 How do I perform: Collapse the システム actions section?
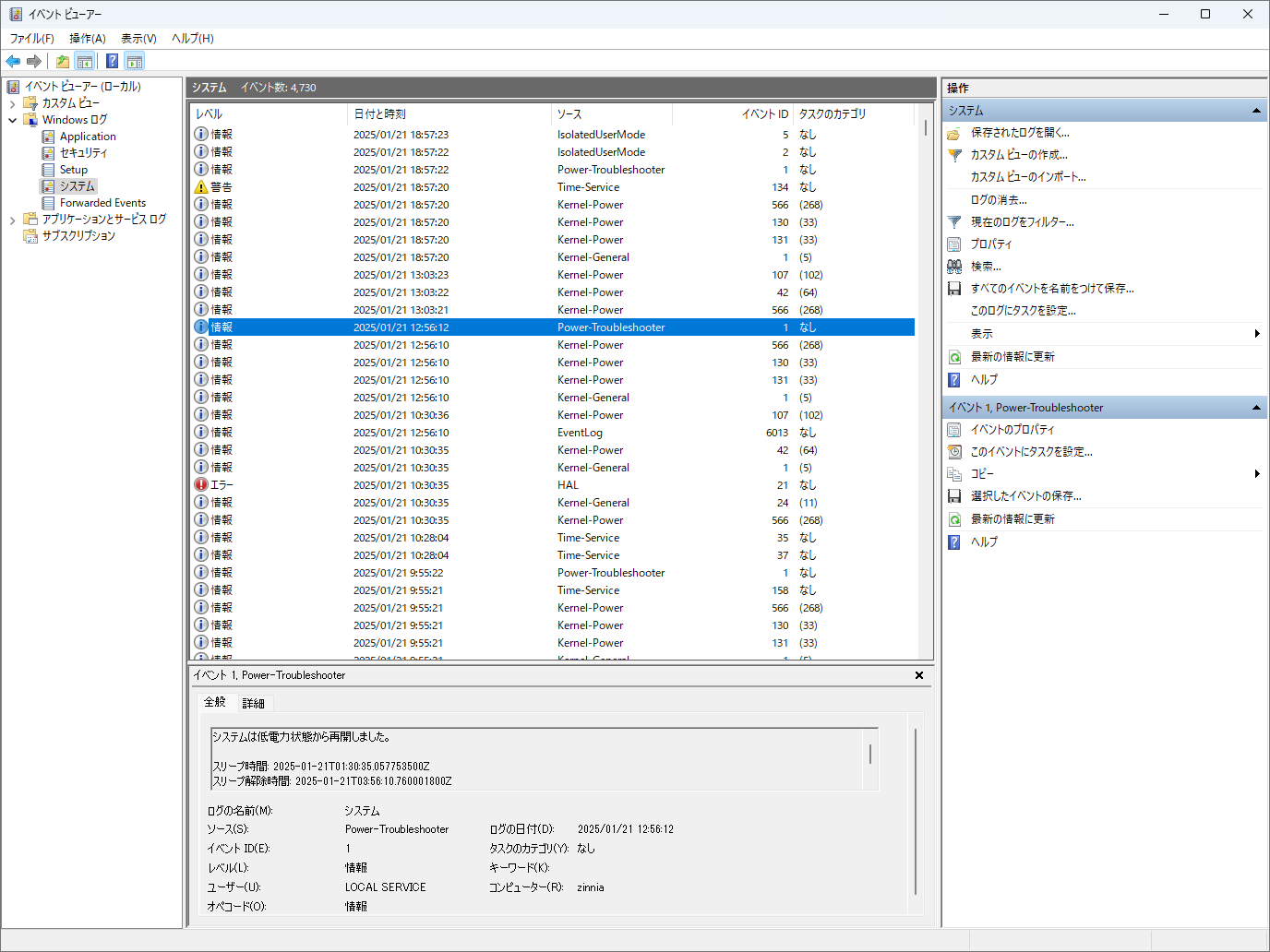[1255, 111]
